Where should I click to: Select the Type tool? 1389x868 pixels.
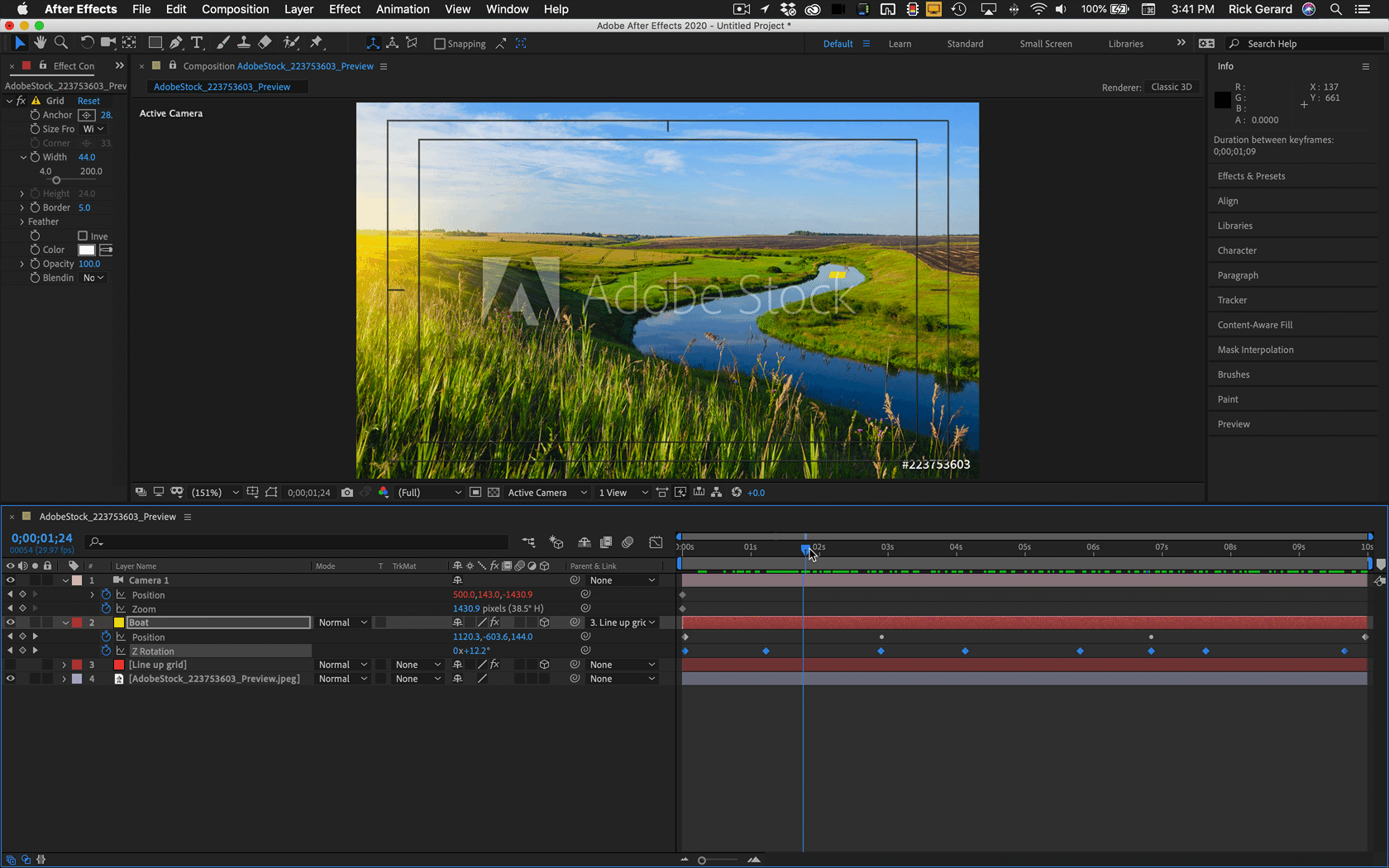point(197,43)
